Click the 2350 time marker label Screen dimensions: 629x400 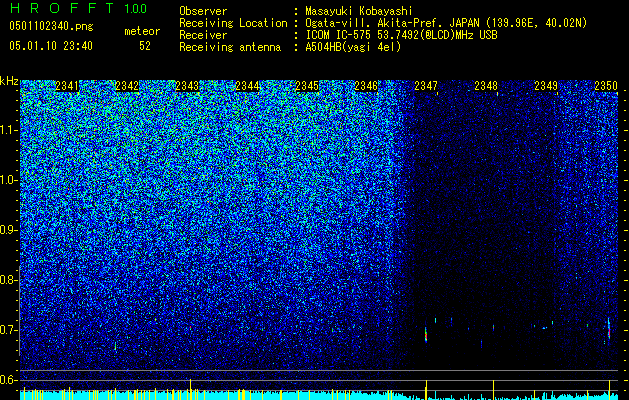[x=606, y=86]
